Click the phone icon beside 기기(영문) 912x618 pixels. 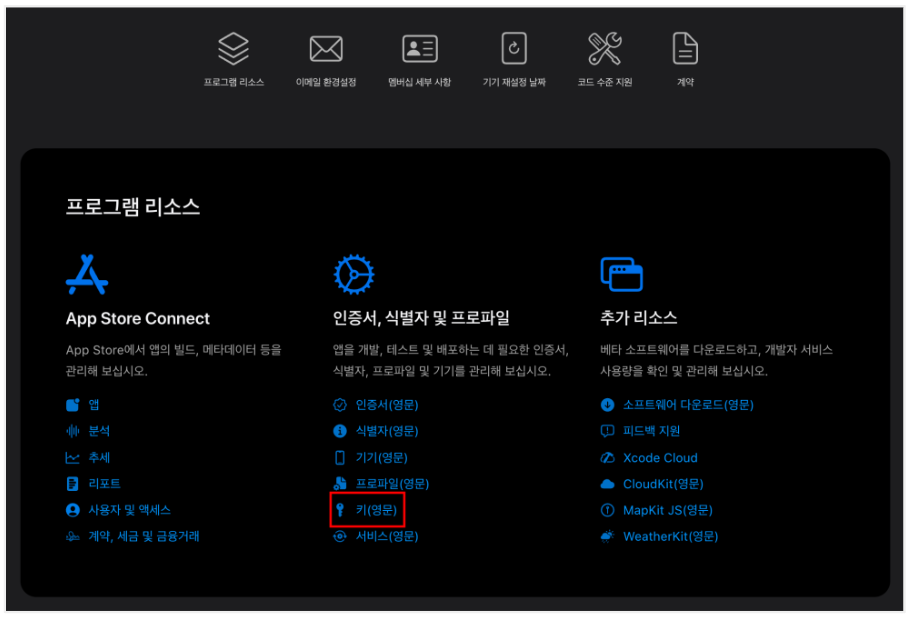click(x=340, y=458)
